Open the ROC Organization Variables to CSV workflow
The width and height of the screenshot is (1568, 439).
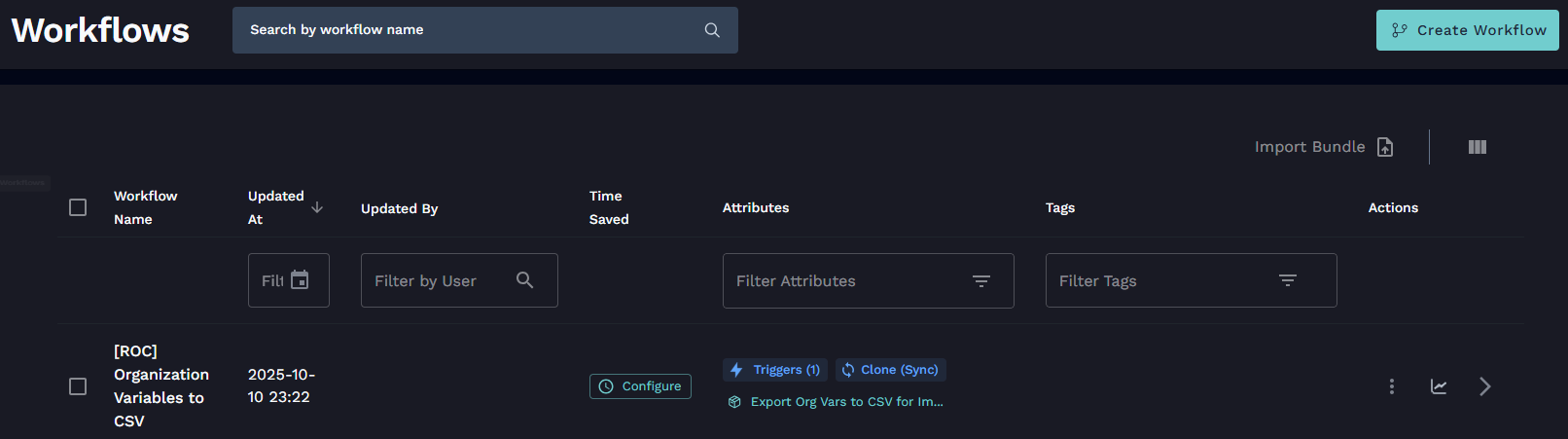160,386
